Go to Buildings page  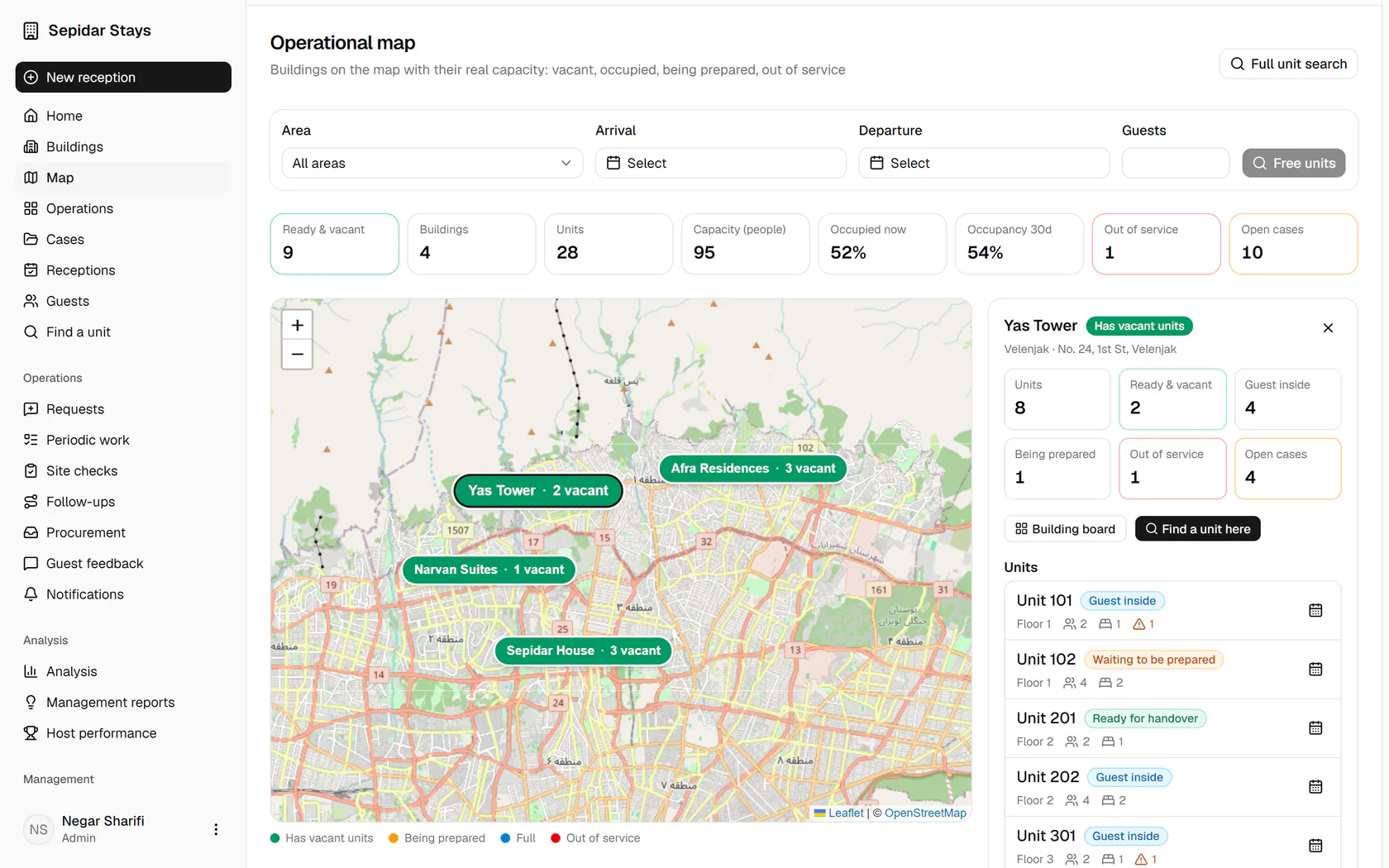click(x=123, y=146)
